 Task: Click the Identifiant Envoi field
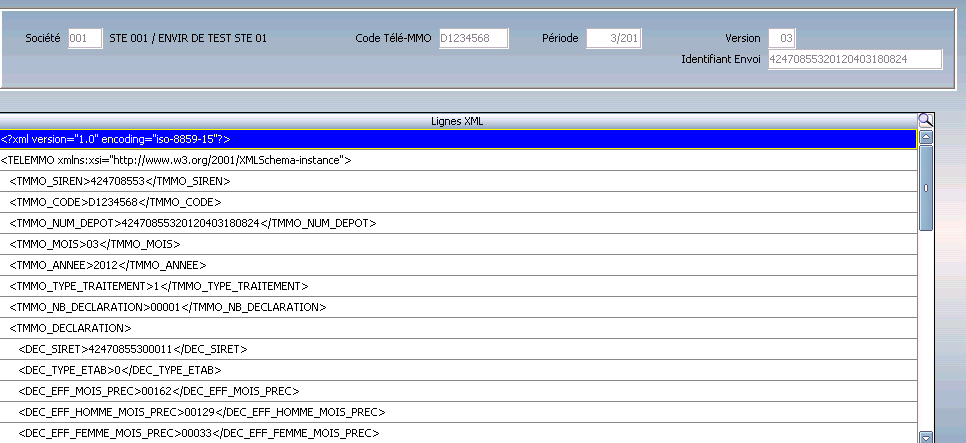pyautogui.click(x=854, y=60)
